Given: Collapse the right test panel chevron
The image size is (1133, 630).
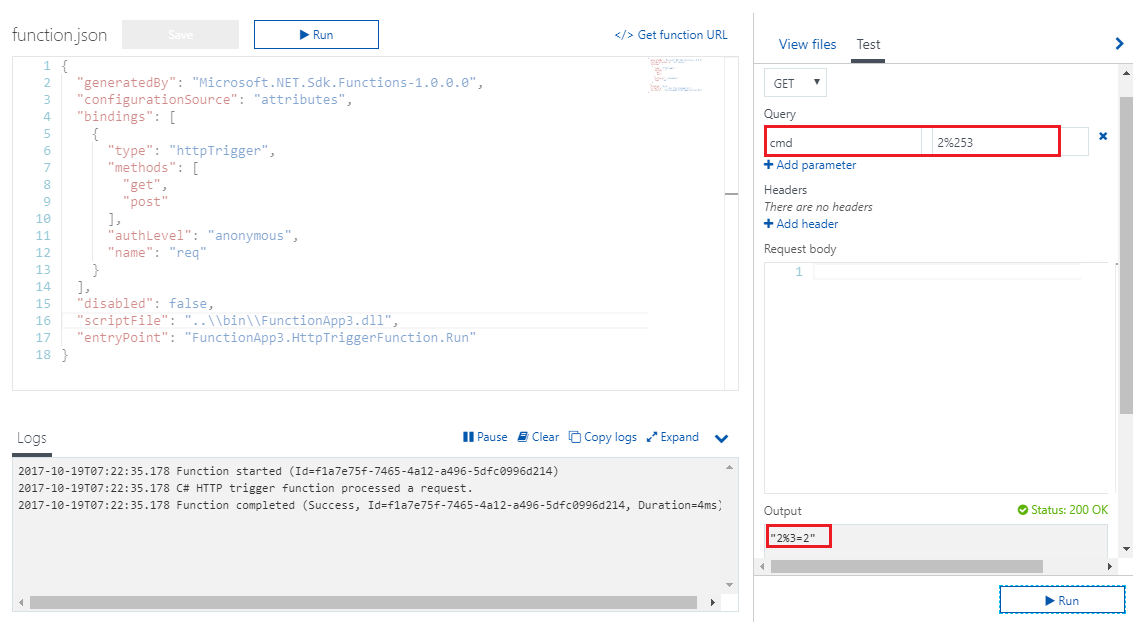Looking at the screenshot, I should click(x=1119, y=44).
